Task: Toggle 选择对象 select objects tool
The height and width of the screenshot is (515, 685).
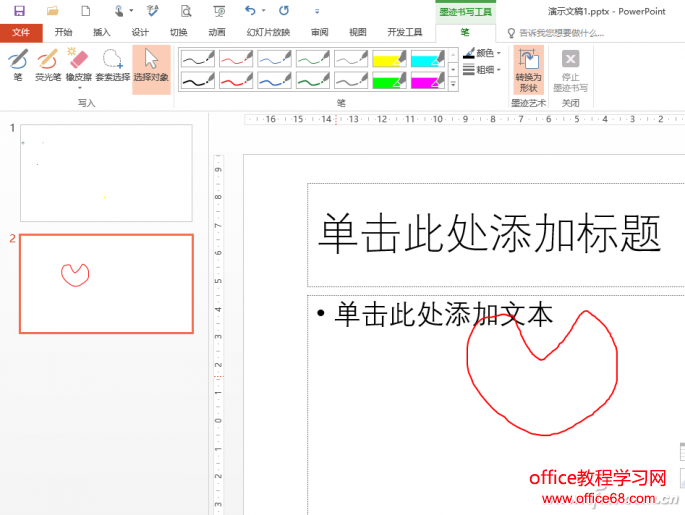Action: coord(151,69)
